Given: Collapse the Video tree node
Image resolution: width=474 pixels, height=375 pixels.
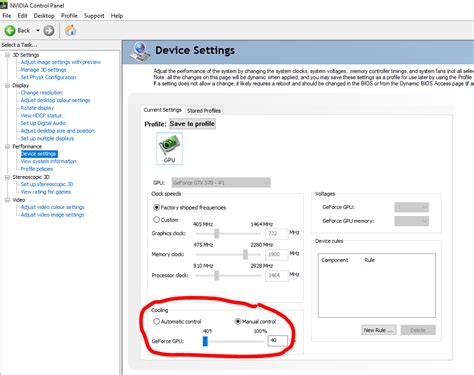Looking at the screenshot, I should click(7, 200).
